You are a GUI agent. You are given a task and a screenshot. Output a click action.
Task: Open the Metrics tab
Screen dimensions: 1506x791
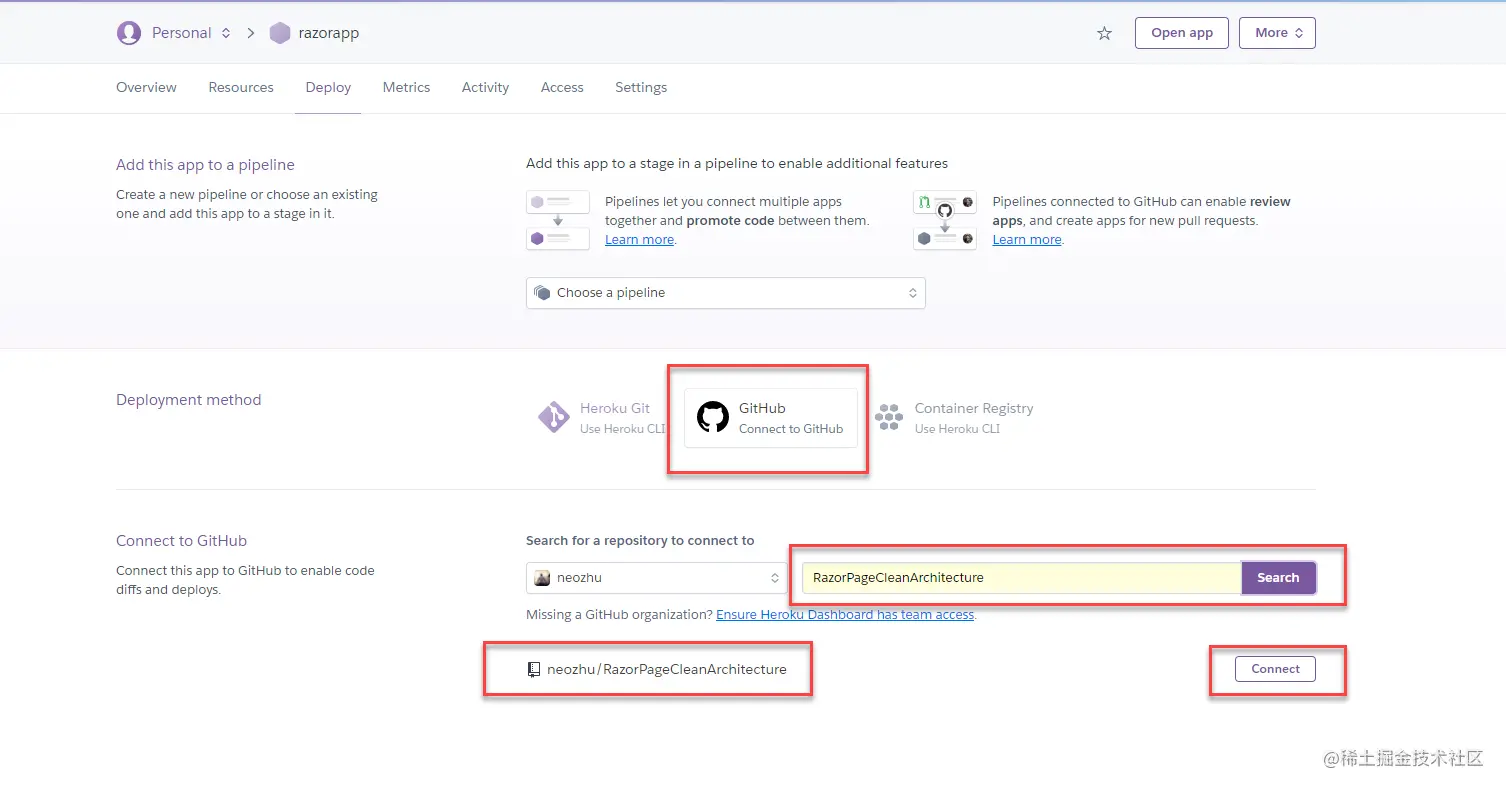point(406,88)
